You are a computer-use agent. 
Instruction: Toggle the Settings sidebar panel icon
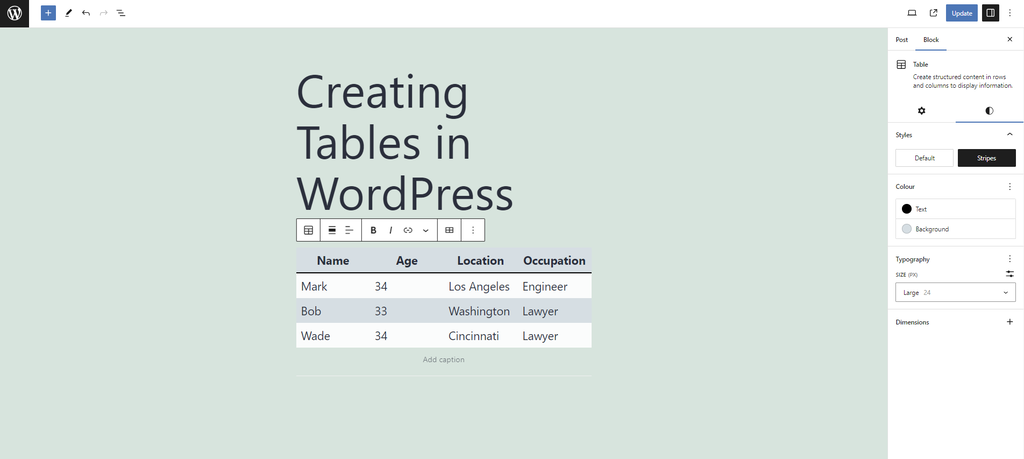point(991,13)
